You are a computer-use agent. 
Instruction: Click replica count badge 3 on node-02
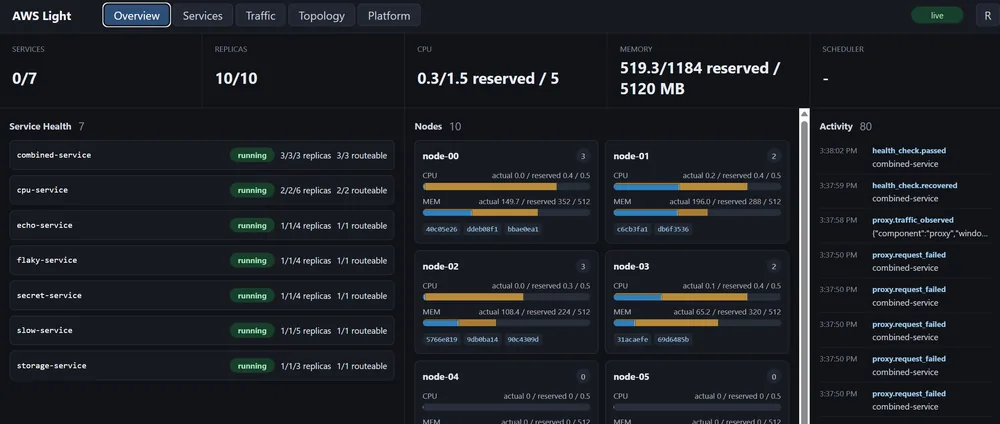tap(582, 267)
